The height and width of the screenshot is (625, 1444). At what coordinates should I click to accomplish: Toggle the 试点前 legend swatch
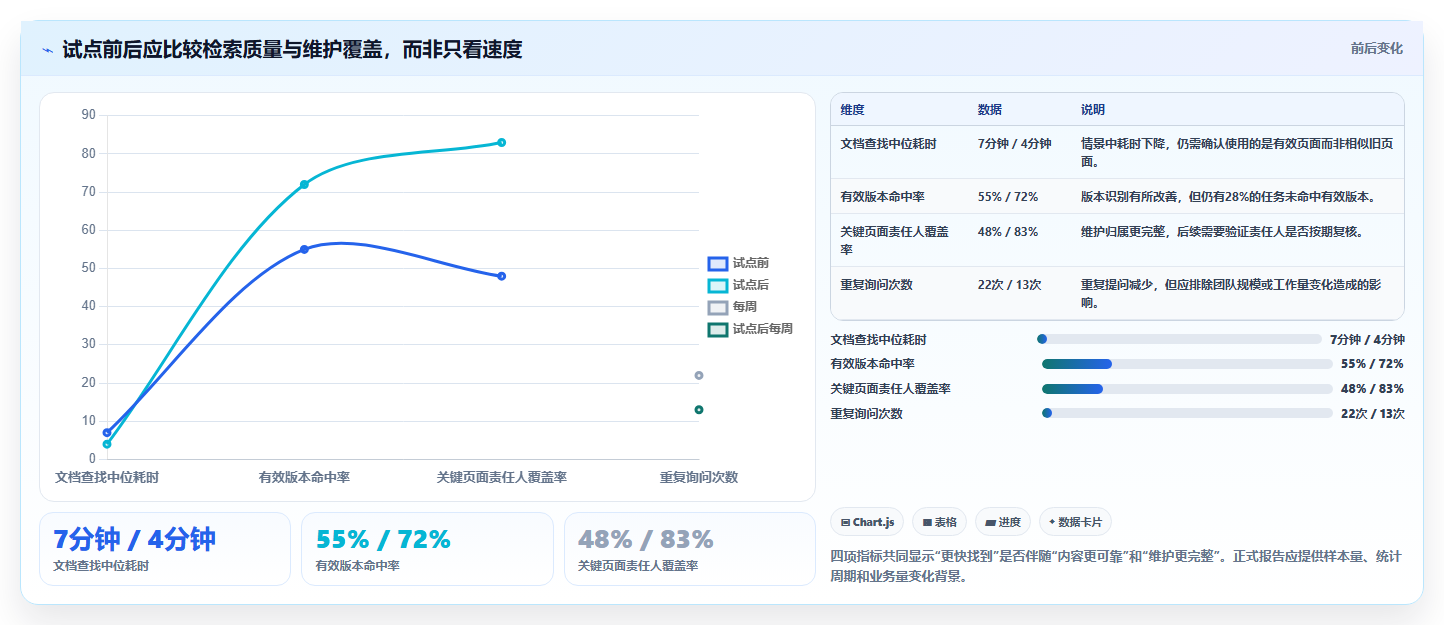click(x=718, y=264)
